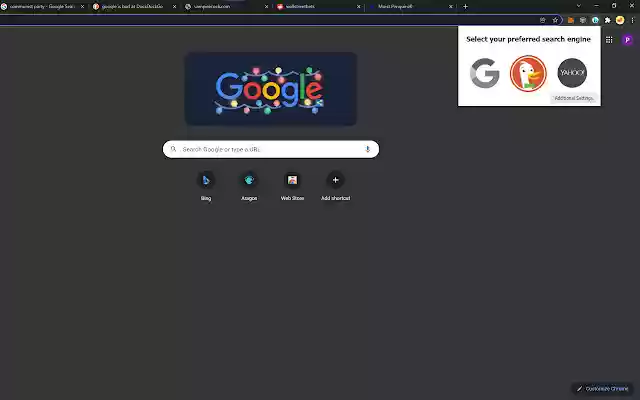Focus the Search Google or type a URL box
The height and width of the screenshot is (400, 640).
(271, 149)
